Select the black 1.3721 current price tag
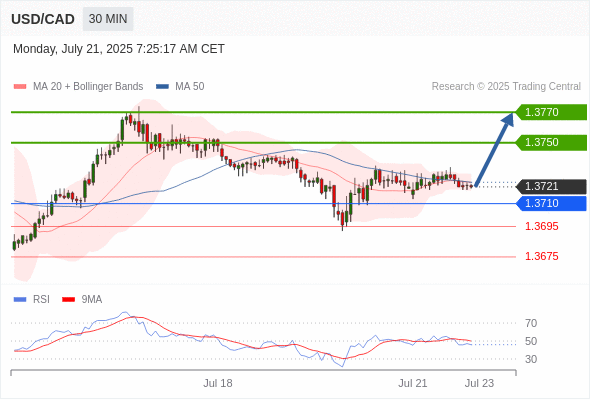The height and width of the screenshot is (400, 590). point(551,186)
